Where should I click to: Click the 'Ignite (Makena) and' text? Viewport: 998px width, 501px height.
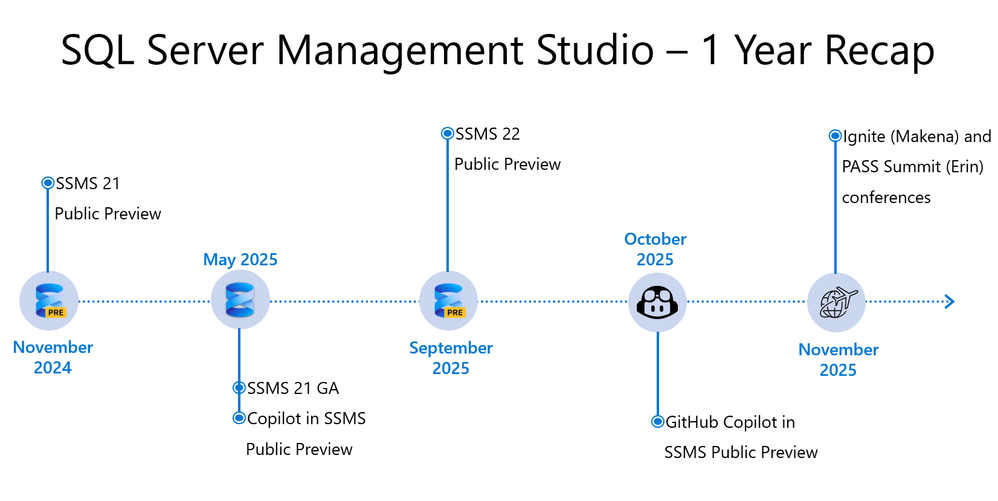tap(917, 137)
